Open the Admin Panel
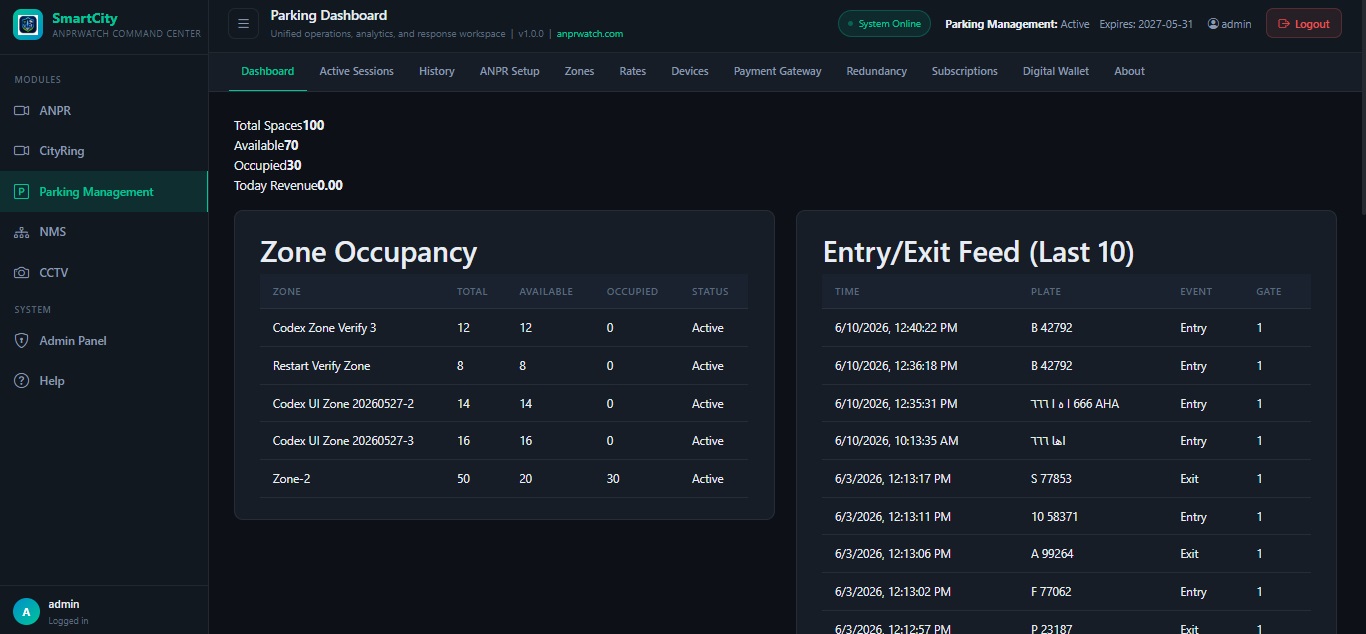This screenshot has height=634, width=1366. (104, 341)
